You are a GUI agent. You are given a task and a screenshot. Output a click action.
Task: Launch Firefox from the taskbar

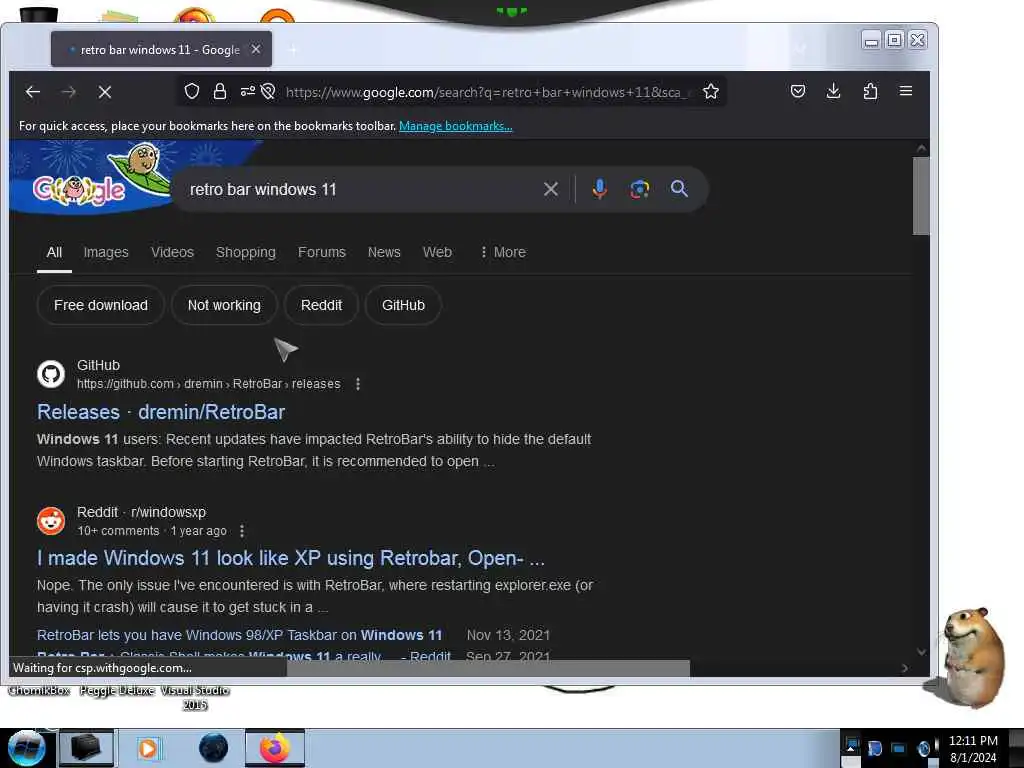[x=275, y=748]
